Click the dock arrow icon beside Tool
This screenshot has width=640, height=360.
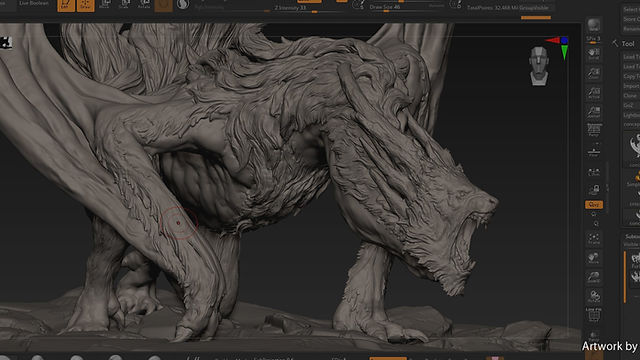(615, 43)
